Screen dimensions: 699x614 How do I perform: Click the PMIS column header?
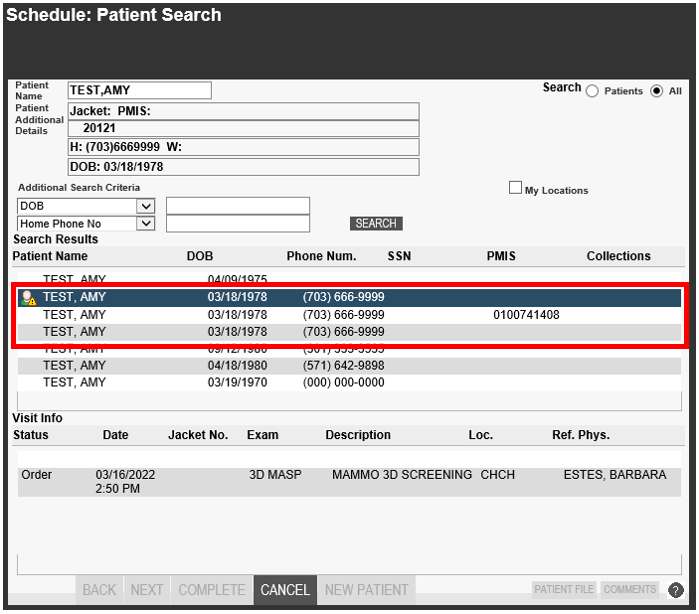click(501, 256)
